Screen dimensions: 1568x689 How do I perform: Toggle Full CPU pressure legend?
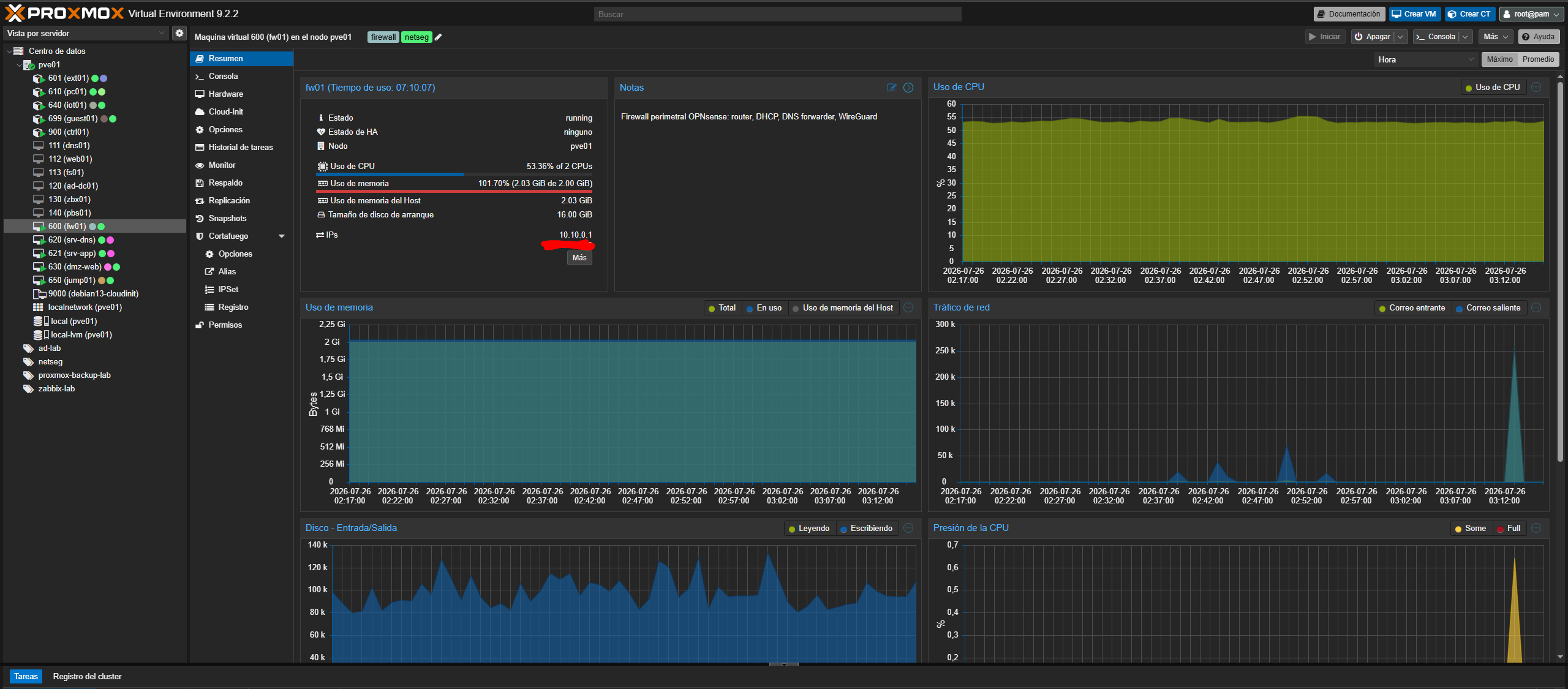1509,528
